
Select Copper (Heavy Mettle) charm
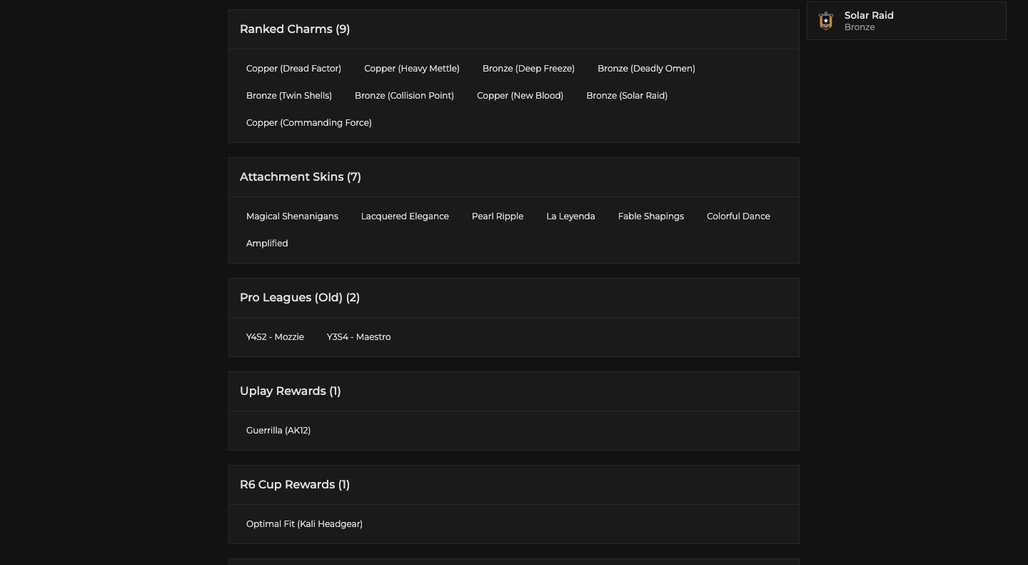click(x=412, y=68)
